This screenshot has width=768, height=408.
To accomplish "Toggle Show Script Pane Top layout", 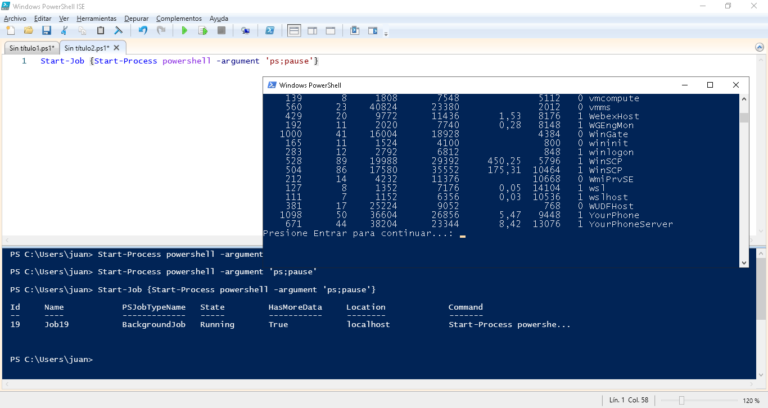I will (x=294, y=31).
